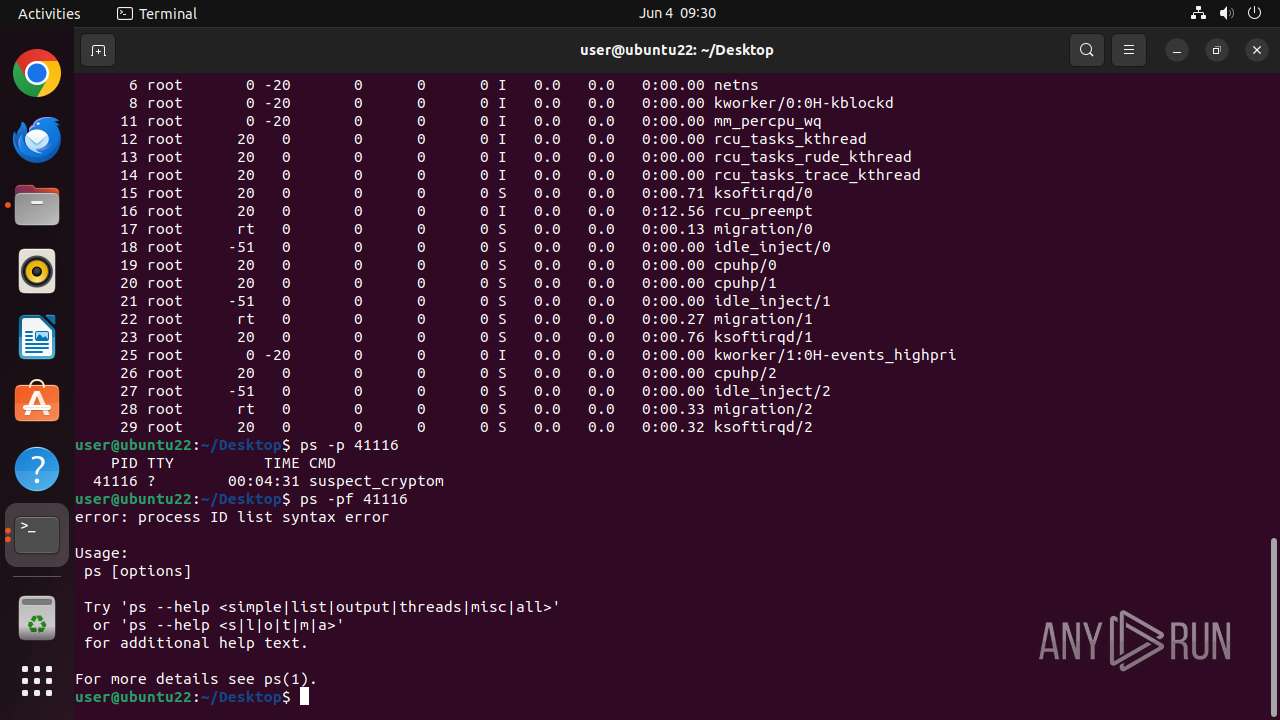Show Applications grid

point(37,681)
